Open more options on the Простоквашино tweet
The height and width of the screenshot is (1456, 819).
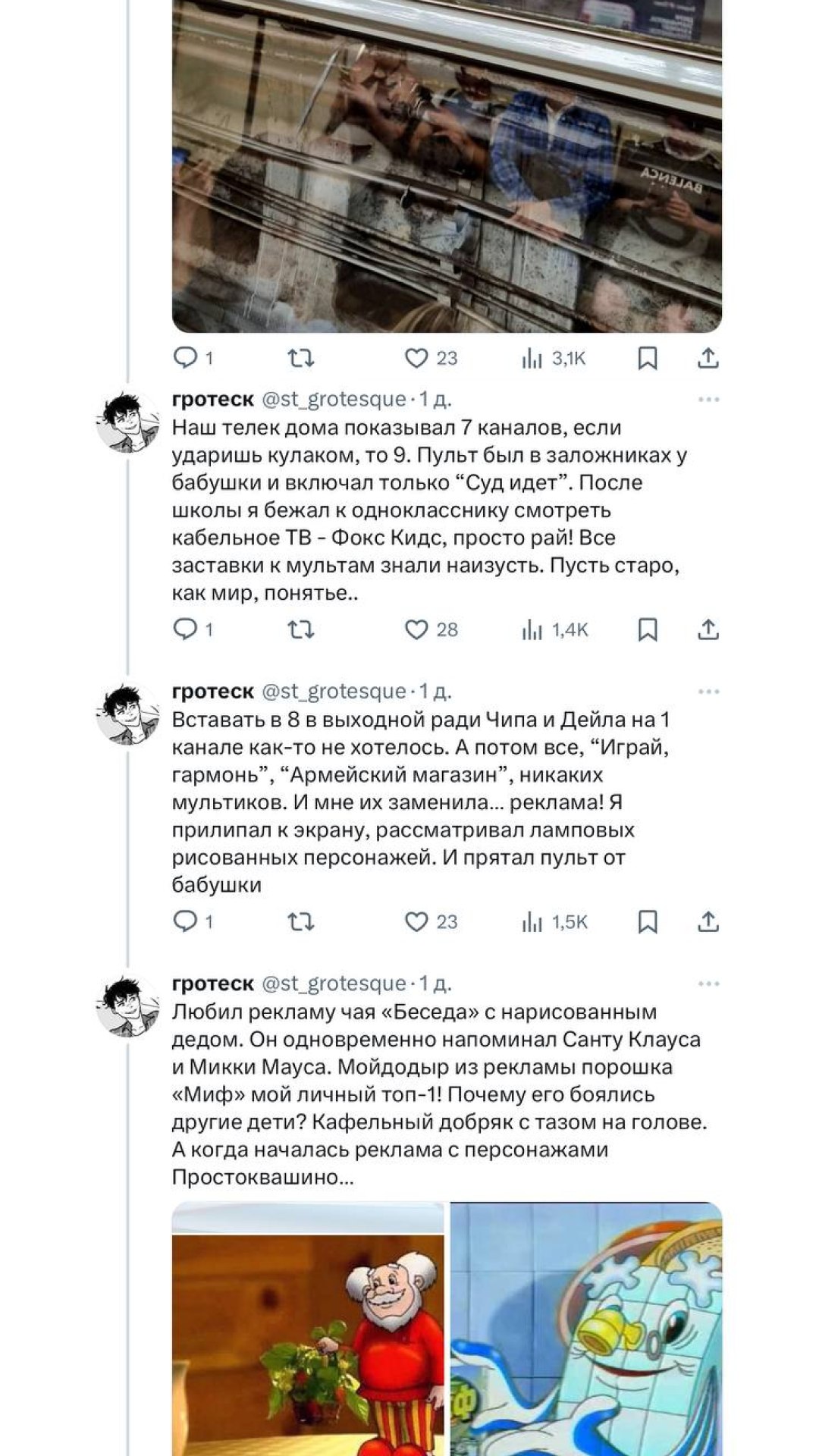pyautogui.click(x=708, y=982)
